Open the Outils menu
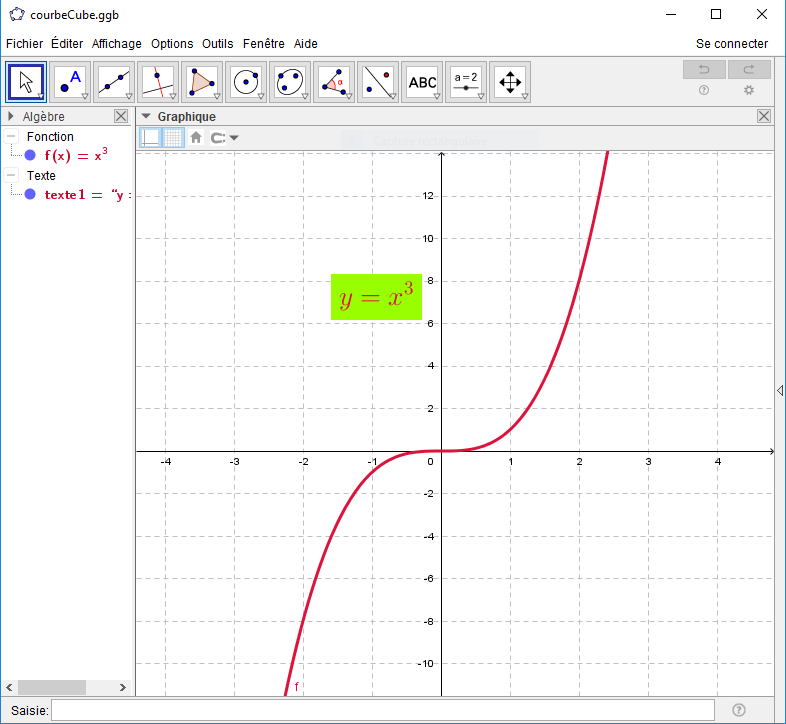Image resolution: width=786 pixels, height=724 pixels. pos(217,44)
